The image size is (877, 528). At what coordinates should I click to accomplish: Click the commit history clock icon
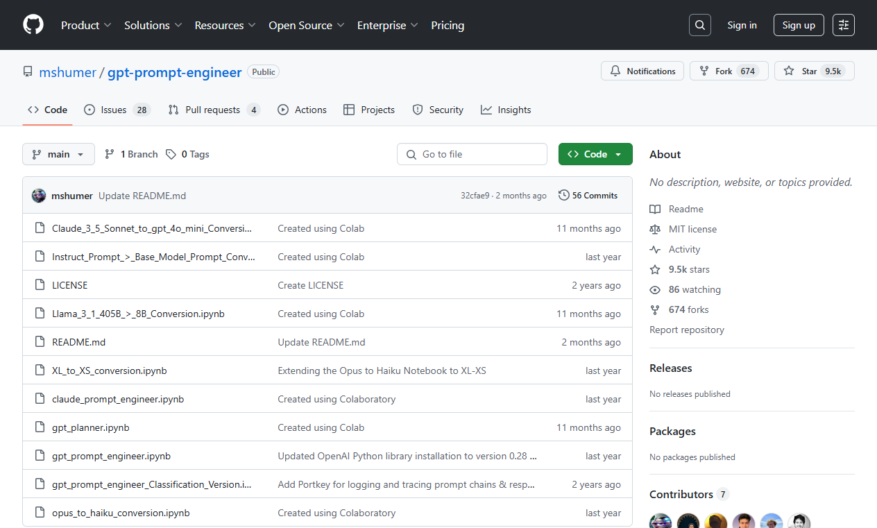pyautogui.click(x=564, y=195)
